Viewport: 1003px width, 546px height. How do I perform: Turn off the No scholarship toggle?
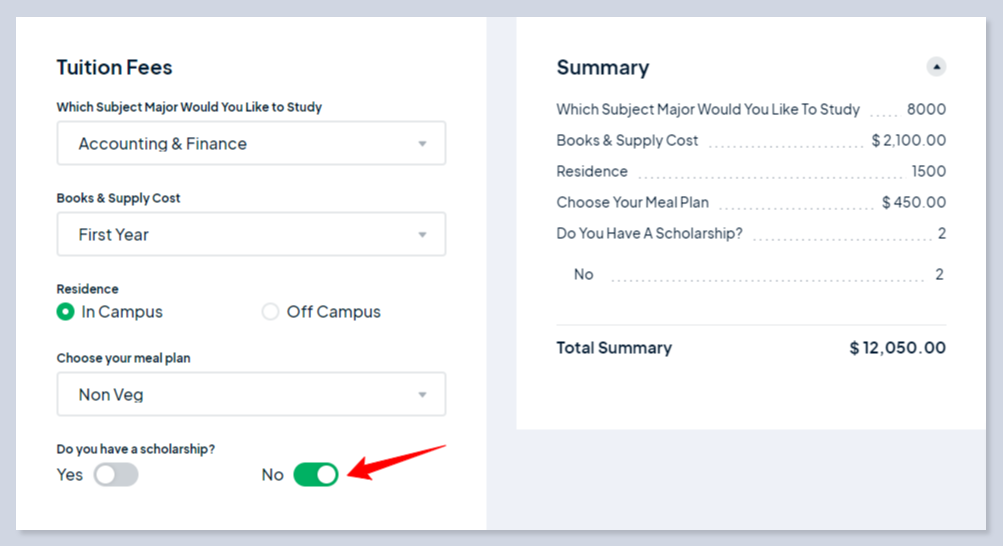click(315, 475)
